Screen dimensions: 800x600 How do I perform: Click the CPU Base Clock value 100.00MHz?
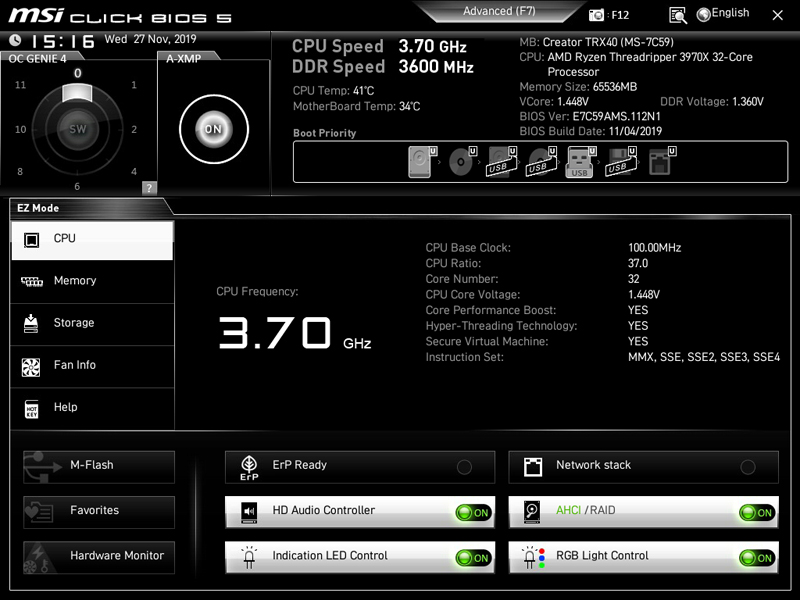point(655,248)
